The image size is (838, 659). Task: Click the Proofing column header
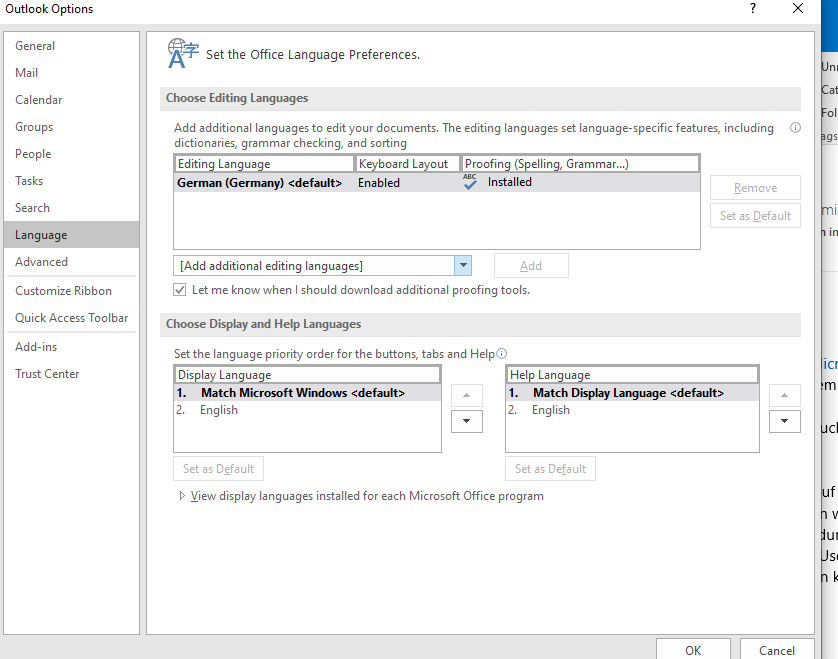click(x=580, y=164)
